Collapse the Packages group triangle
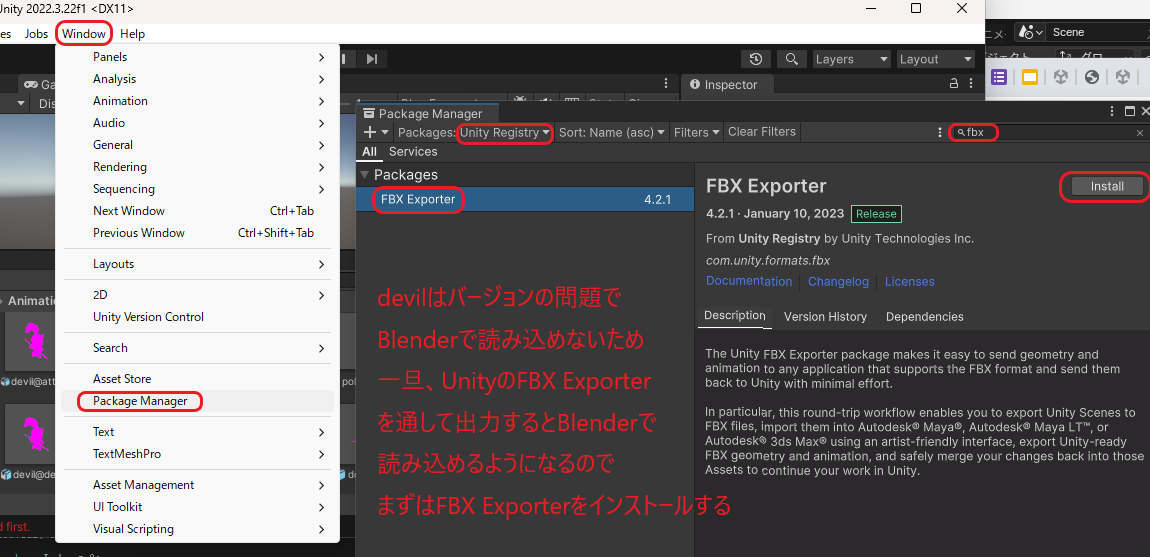This screenshot has width=1150, height=557. coord(365,175)
